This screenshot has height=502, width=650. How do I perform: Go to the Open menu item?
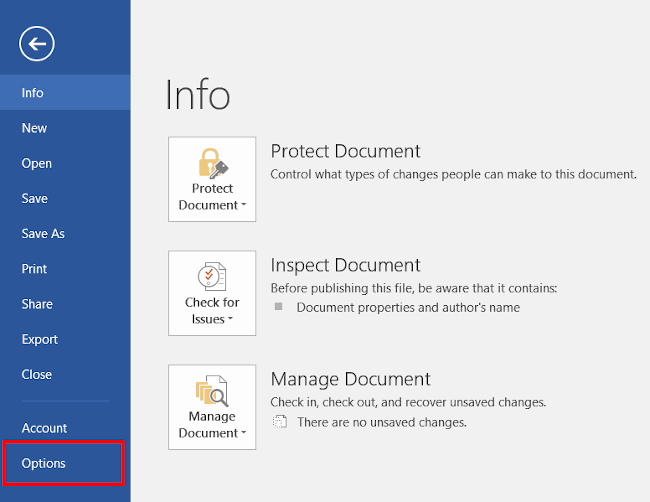pyautogui.click(x=36, y=163)
